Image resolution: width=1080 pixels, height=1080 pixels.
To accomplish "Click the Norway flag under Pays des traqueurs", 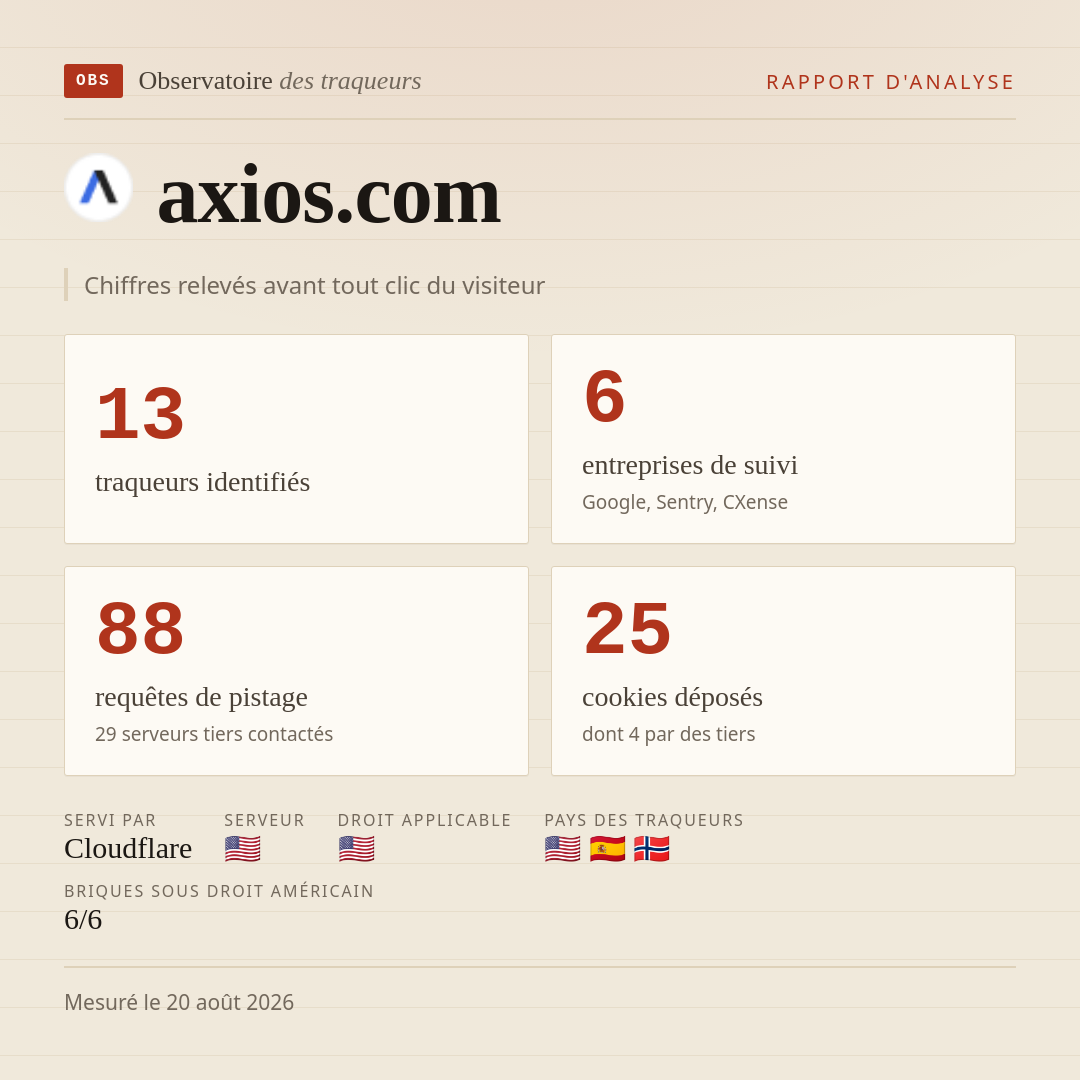I will click(x=652, y=849).
